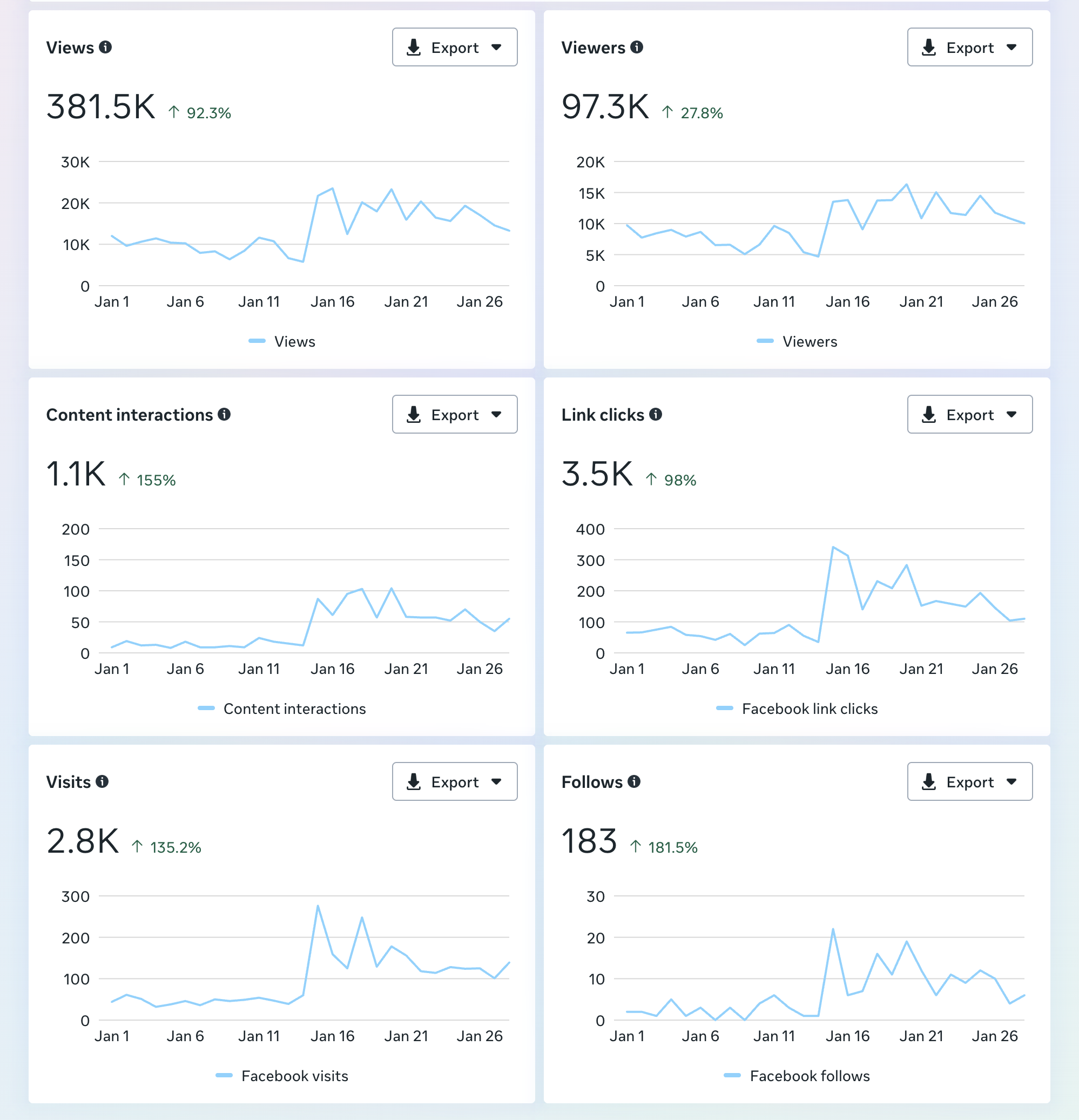1079x1120 pixels.
Task: Click download icon in Follows Export button
Action: click(x=929, y=782)
